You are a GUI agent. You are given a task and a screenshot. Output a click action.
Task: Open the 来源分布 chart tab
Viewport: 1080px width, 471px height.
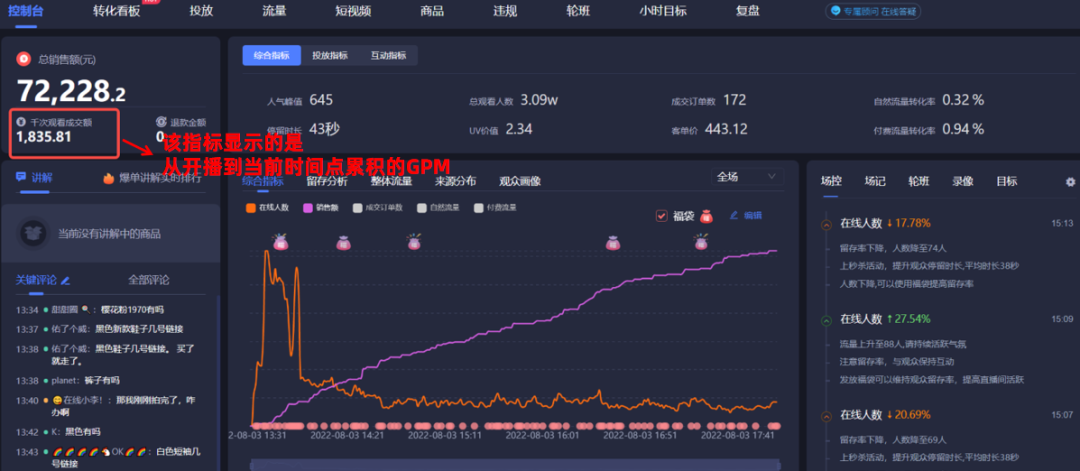pos(455,181)
